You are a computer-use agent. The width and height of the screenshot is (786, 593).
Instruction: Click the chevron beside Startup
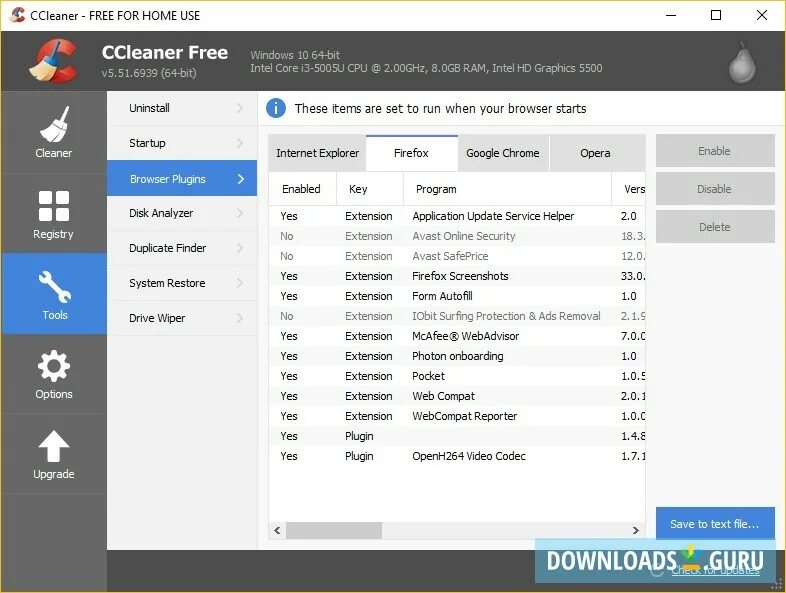(240, 143)
